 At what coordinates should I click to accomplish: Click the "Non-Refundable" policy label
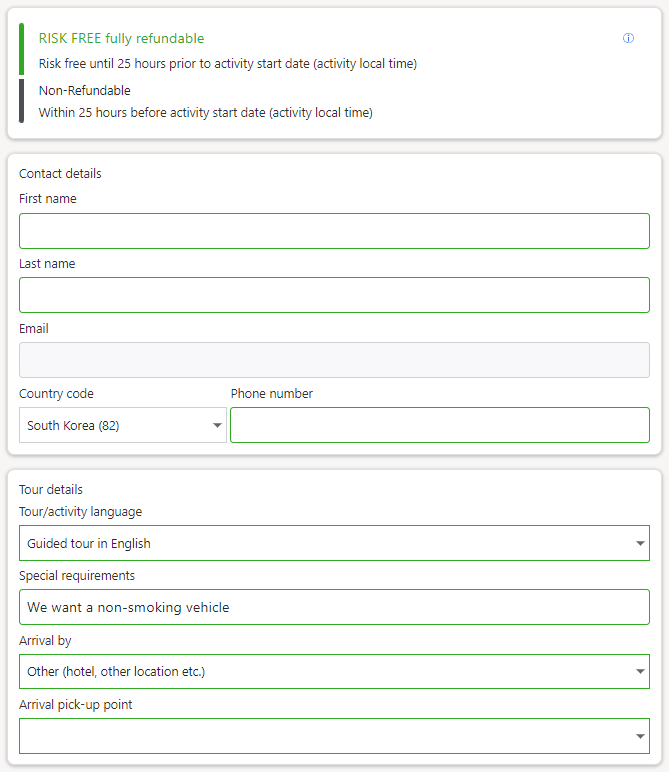85,91
